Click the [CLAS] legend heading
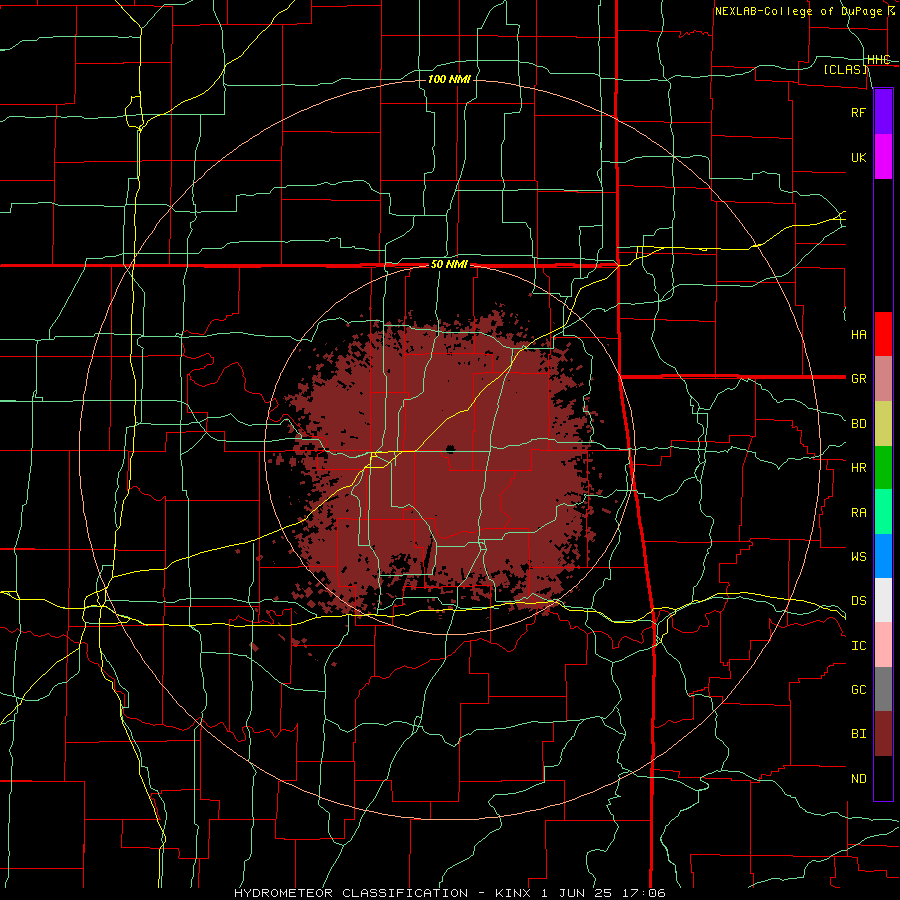 [x=845, y=70]
